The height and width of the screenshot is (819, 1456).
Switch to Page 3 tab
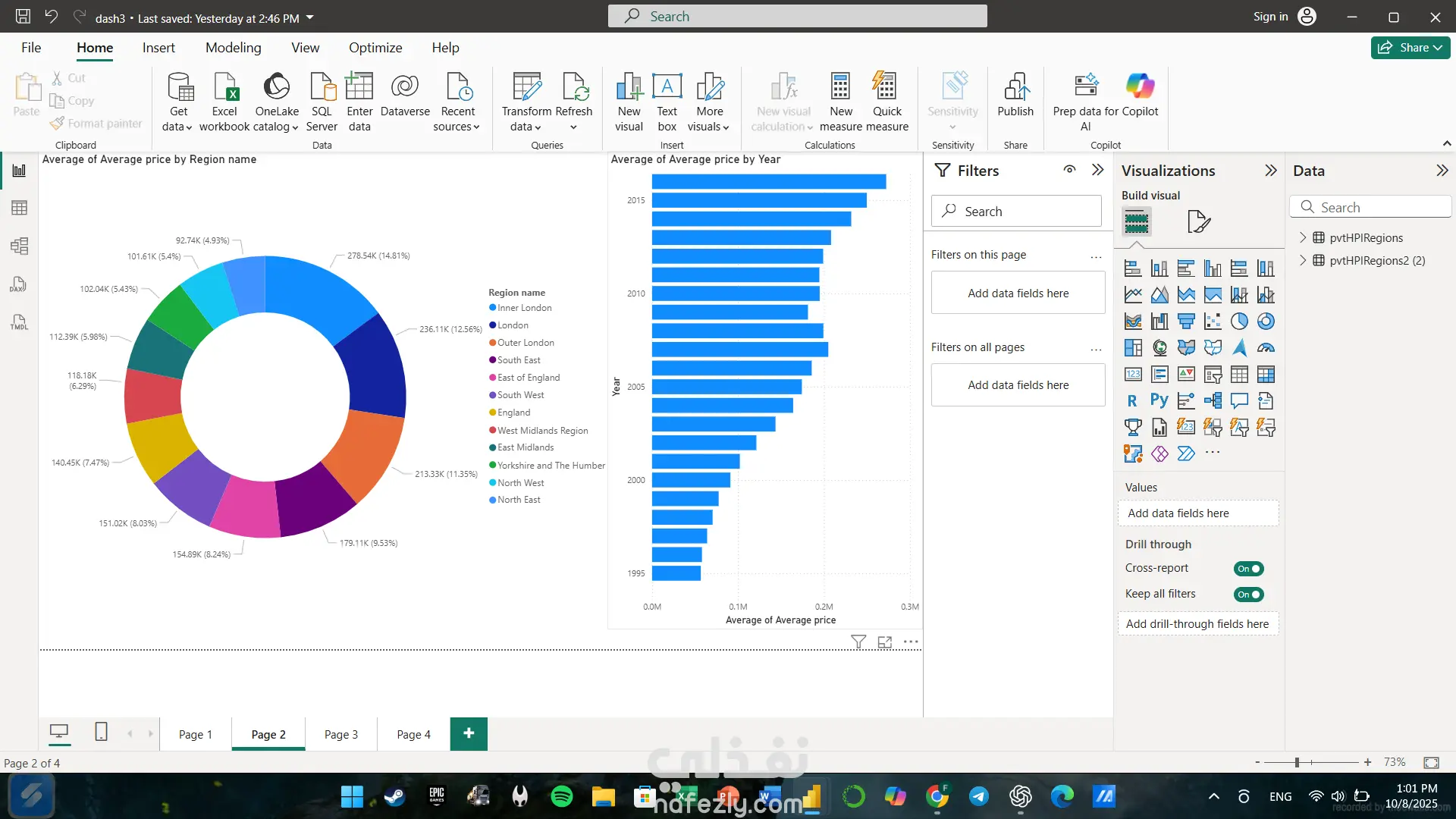click(x=340, y=734)
